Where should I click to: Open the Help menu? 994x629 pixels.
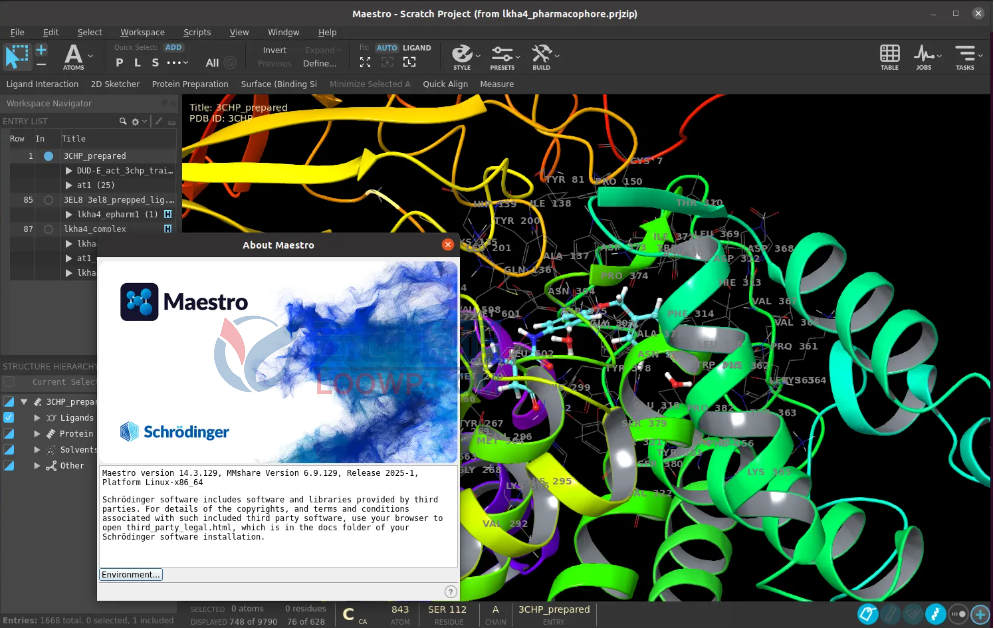pyautogui.click(x=327, y=32)
